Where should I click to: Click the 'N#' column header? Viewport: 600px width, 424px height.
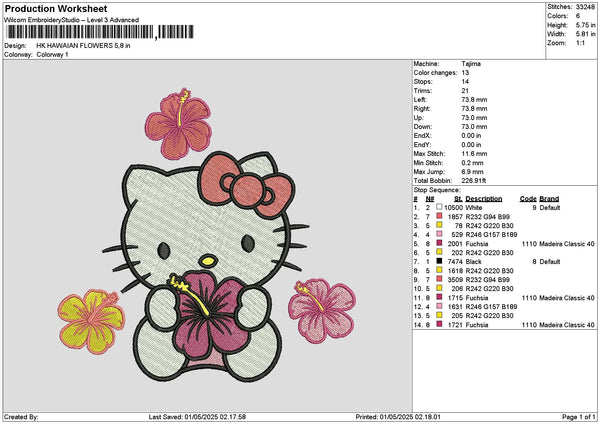(430, 199)
